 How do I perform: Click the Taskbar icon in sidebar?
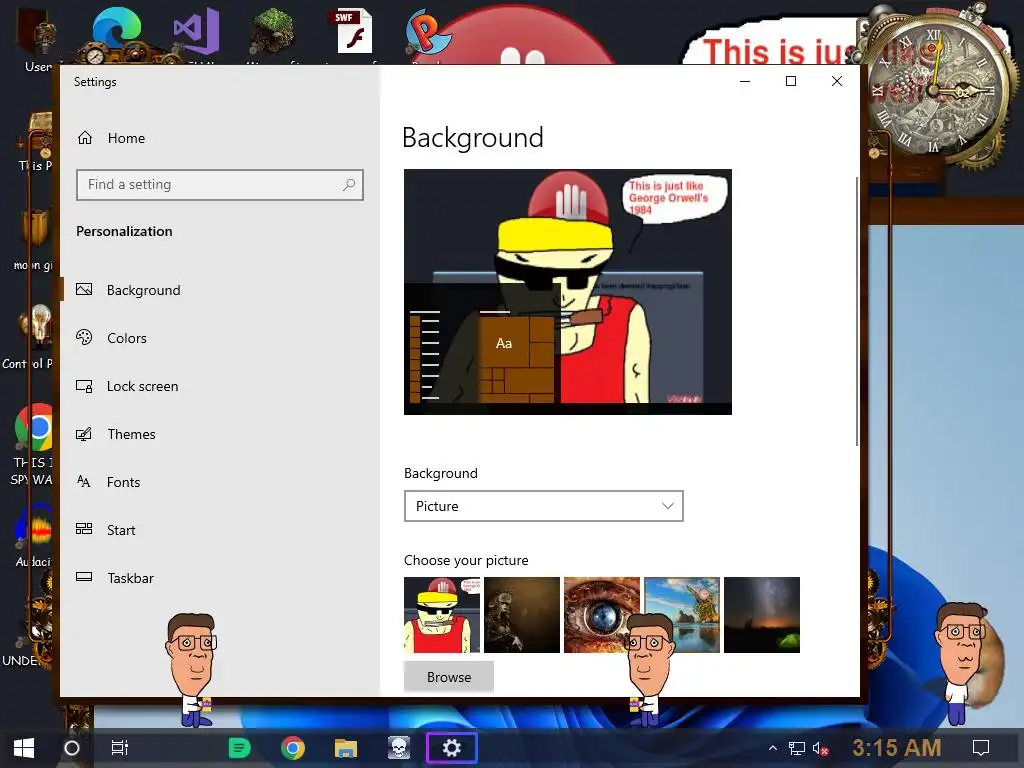[x=84, y=577]
